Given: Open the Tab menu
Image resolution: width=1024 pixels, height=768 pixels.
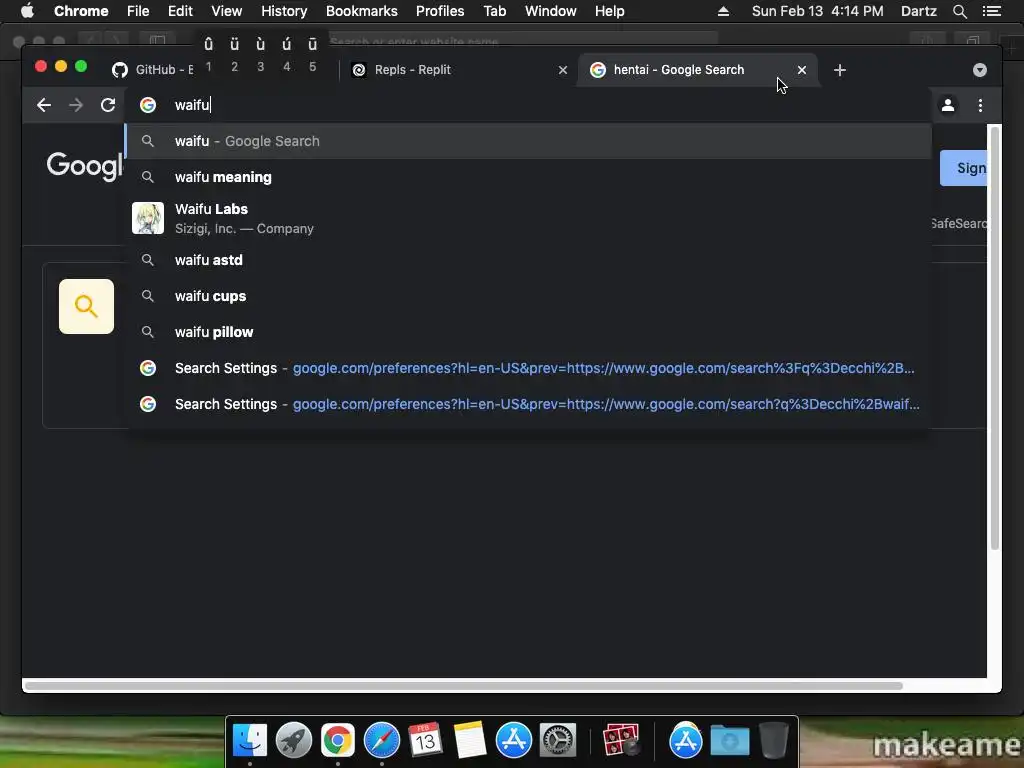Looking at the screenshot, I should [x=494, y=11].
